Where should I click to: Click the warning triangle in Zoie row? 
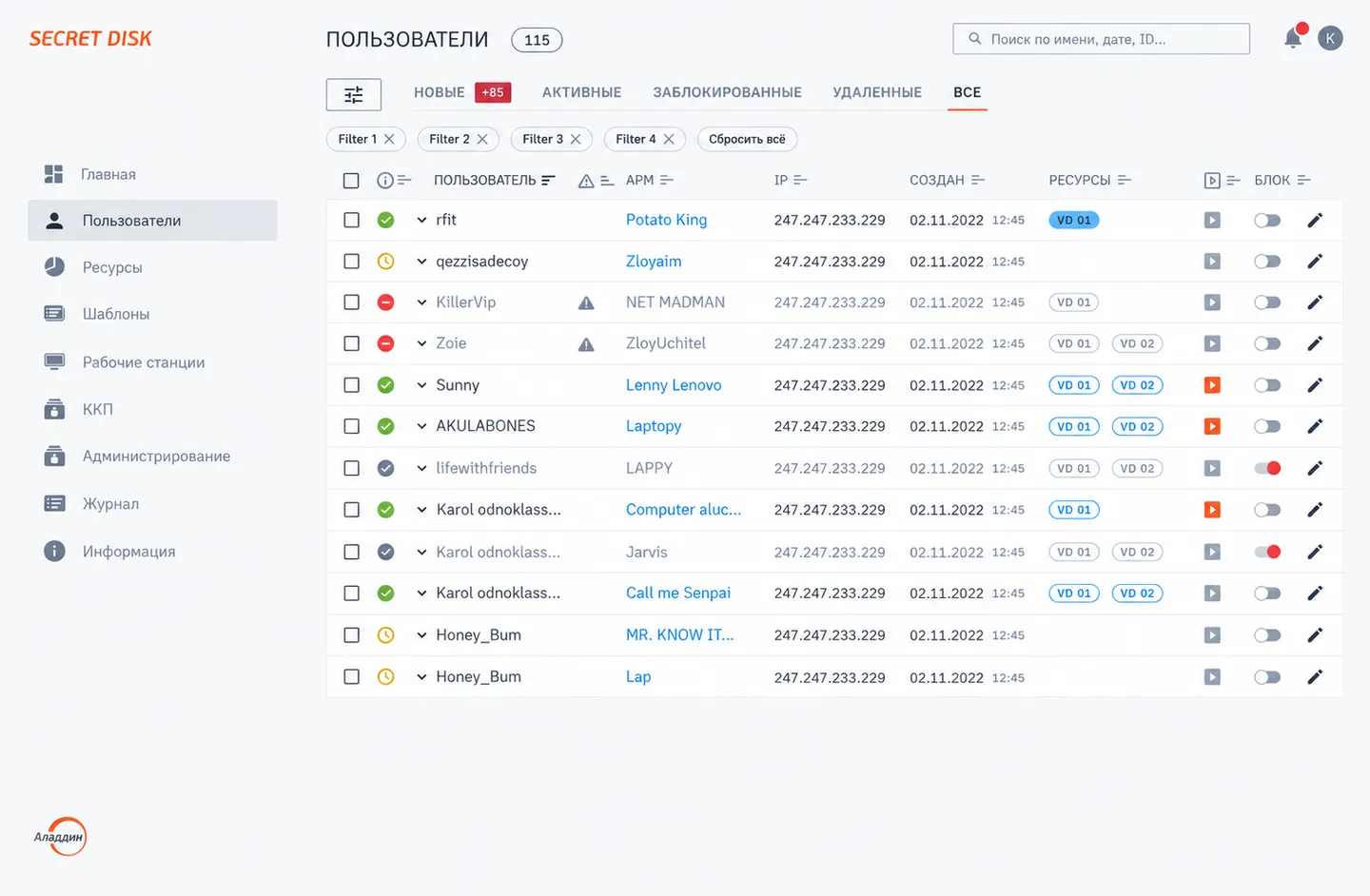586,344
